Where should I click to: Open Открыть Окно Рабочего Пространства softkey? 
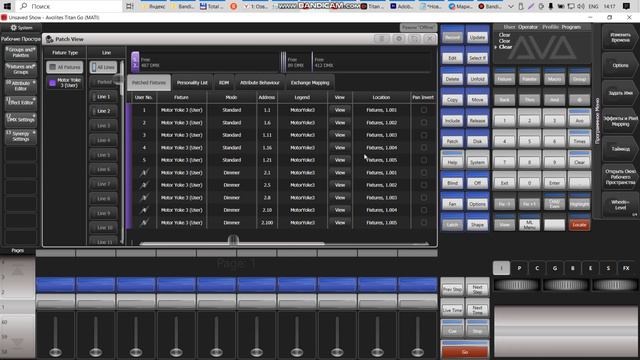point(620,177)
